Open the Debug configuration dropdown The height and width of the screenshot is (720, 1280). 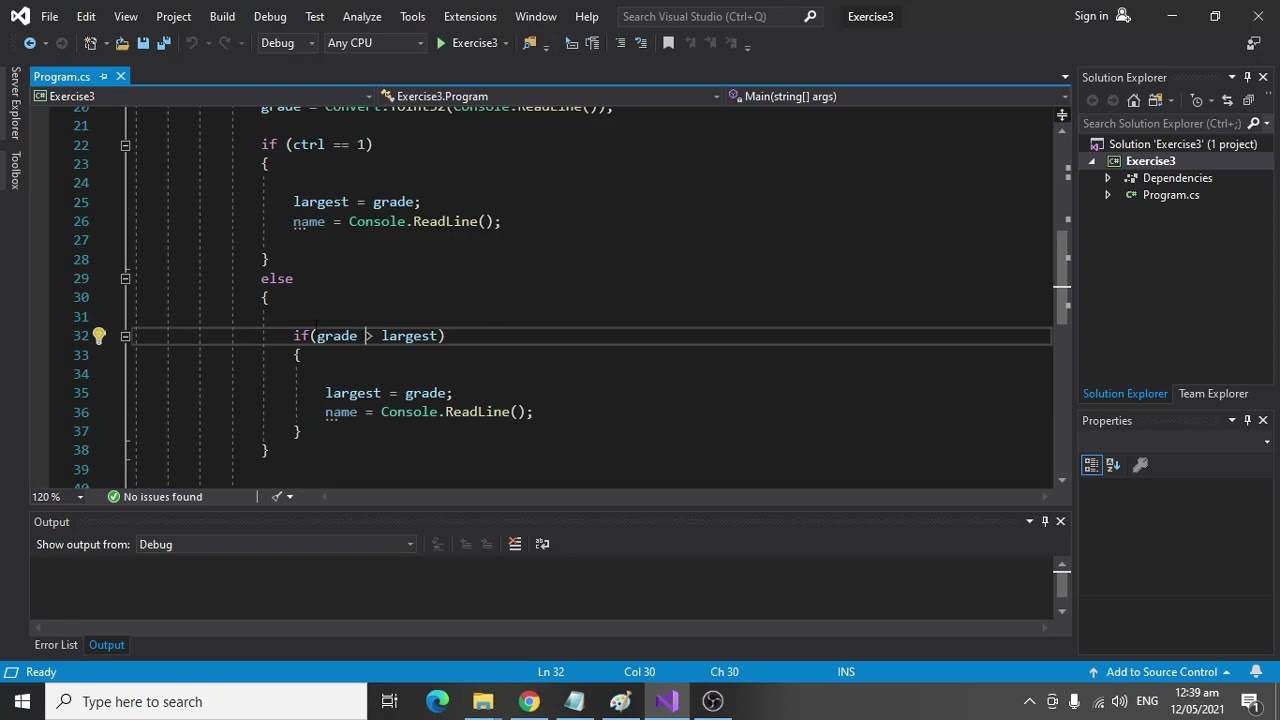pos(287,43)
